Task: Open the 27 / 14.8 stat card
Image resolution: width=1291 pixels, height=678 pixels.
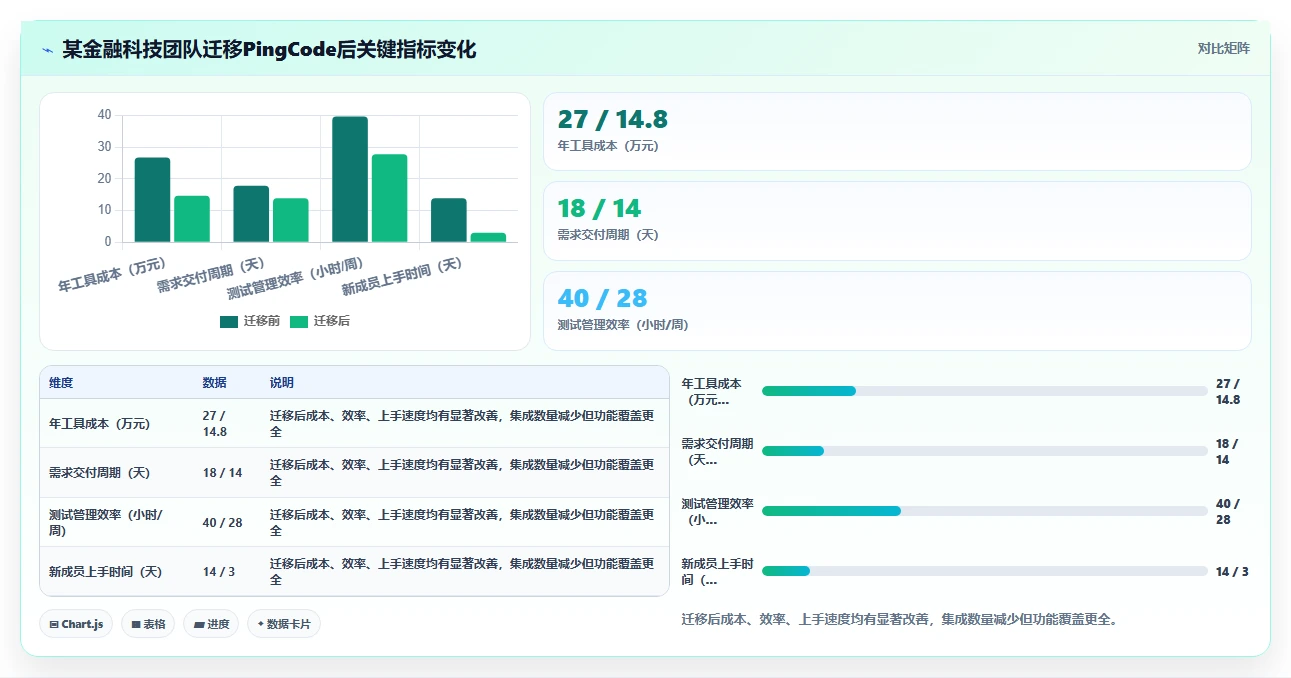Action: click(x=897, y=132)
